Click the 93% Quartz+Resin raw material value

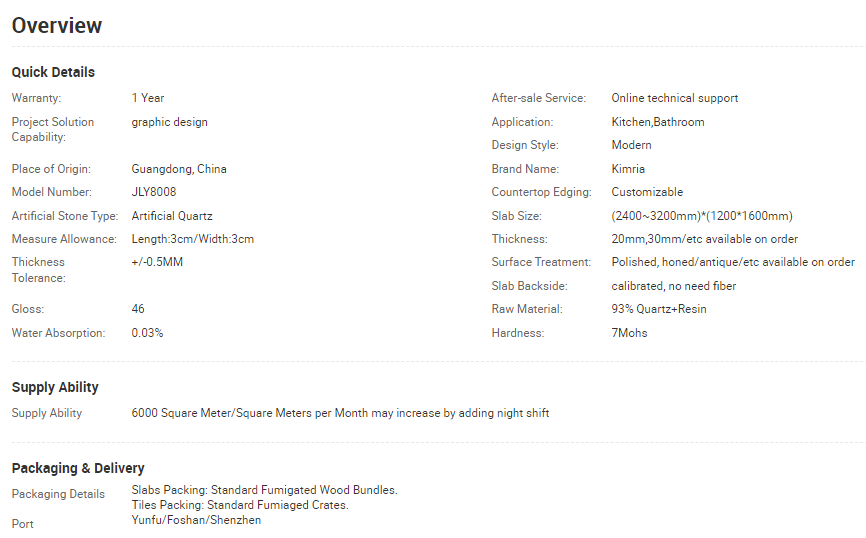pos(659,309)
